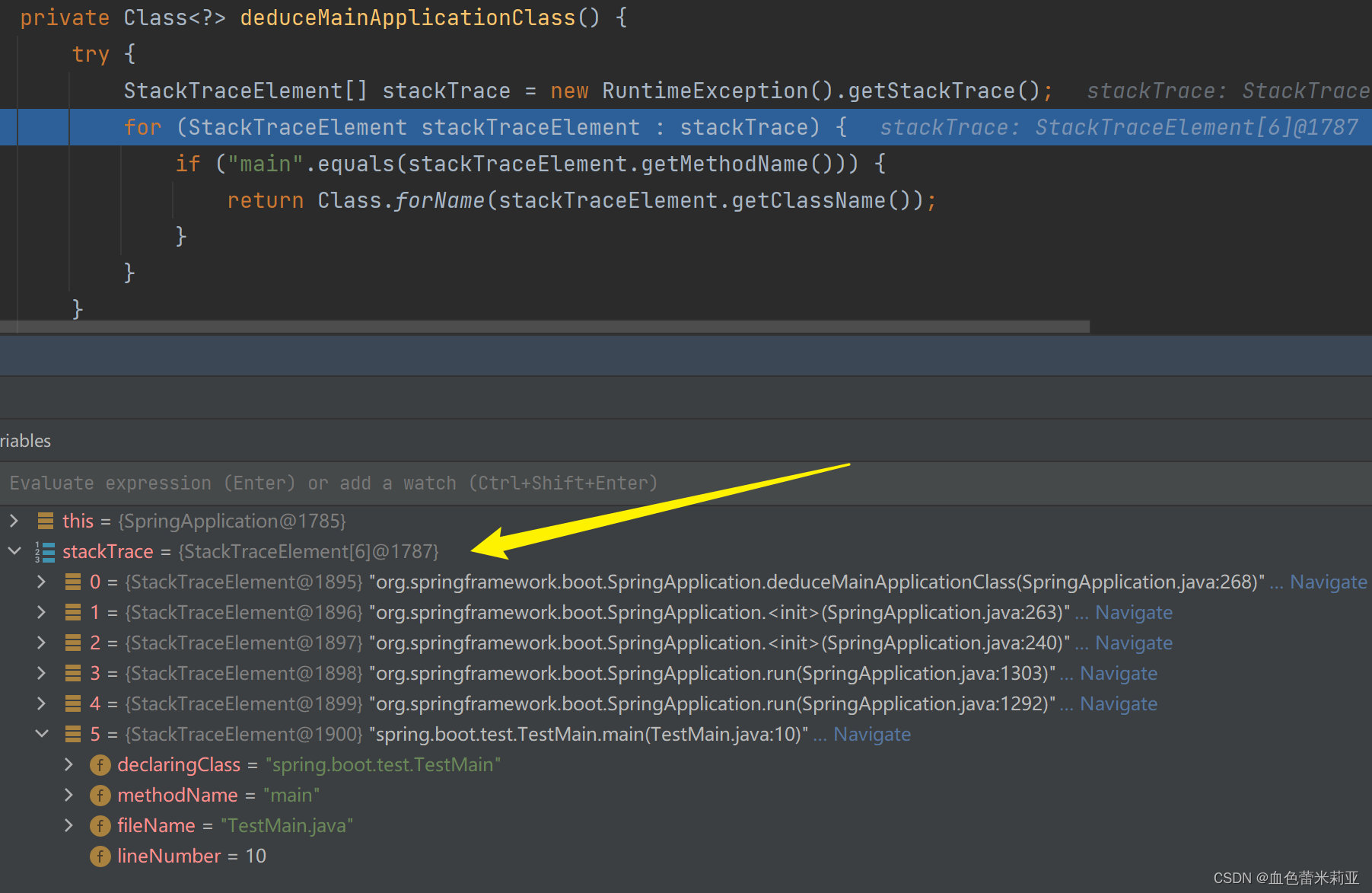This screenshot has width=1372, height=893.
Task: Click the object icon of element 3
Action: [73, 673]
